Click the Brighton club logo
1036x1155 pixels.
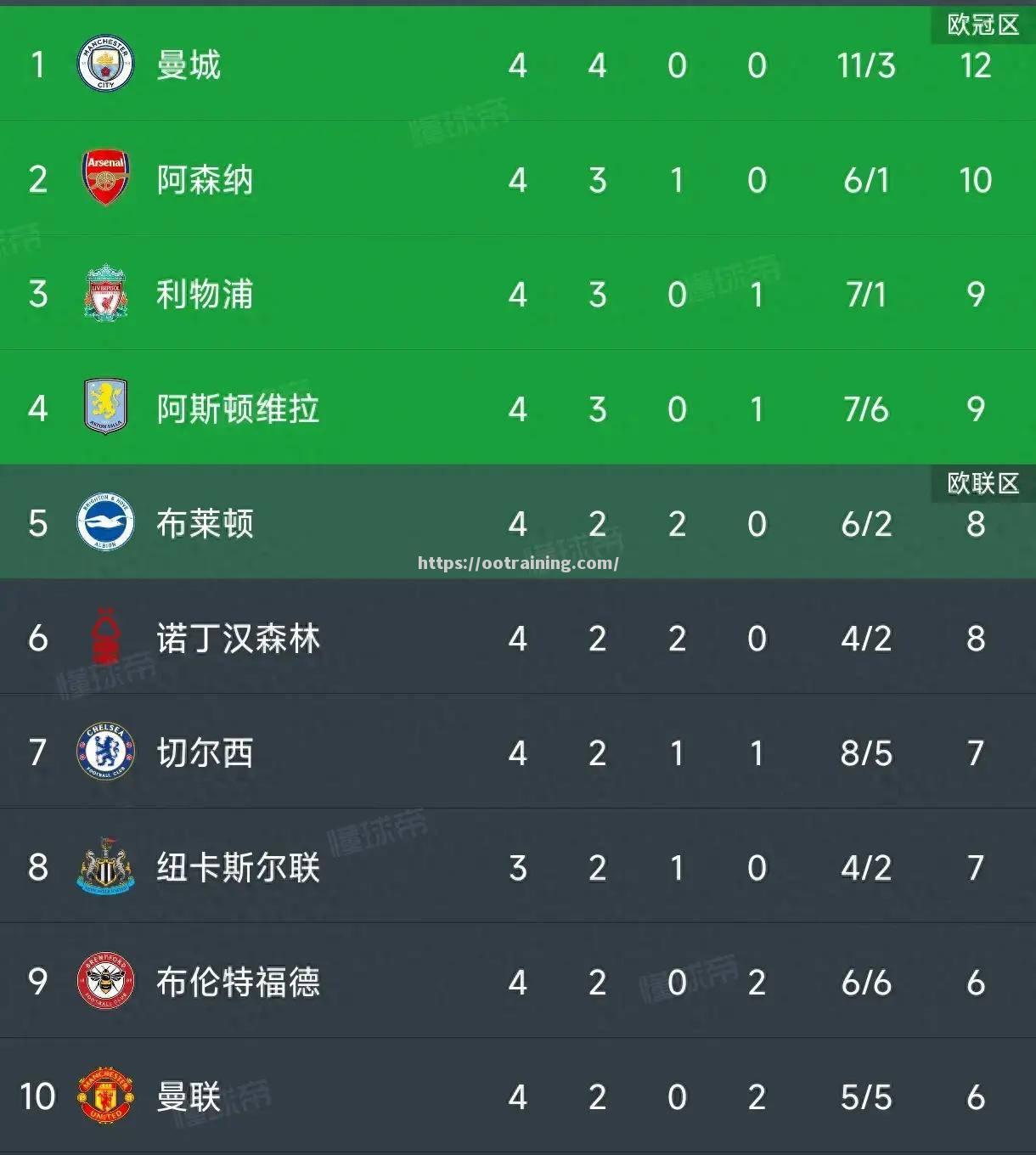106,522
